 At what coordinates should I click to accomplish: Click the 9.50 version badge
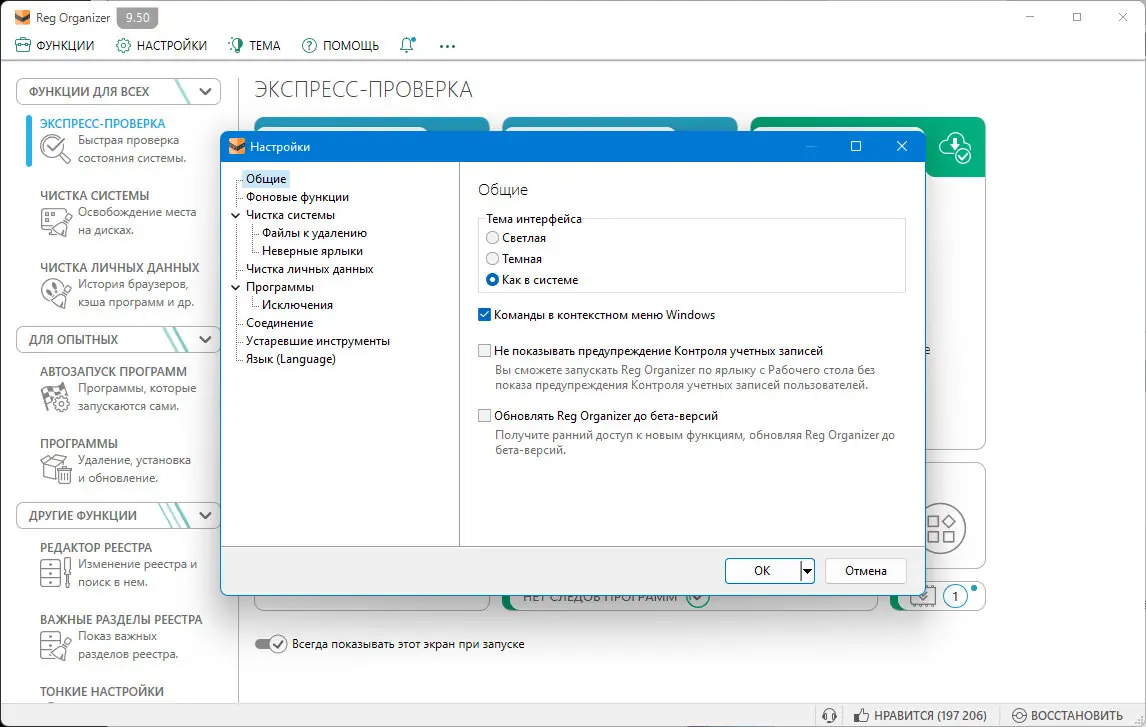tap(137, 18)
